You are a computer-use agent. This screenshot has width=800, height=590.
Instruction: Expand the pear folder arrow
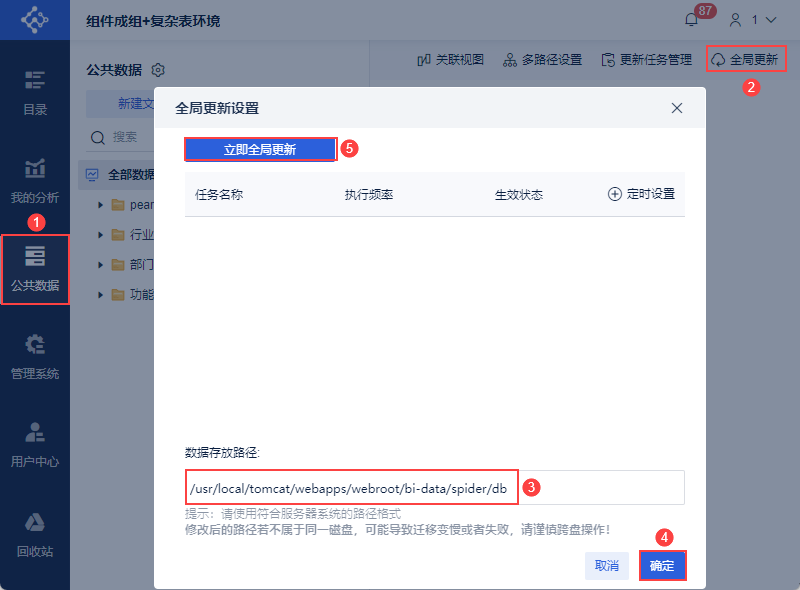coord(101,205)
